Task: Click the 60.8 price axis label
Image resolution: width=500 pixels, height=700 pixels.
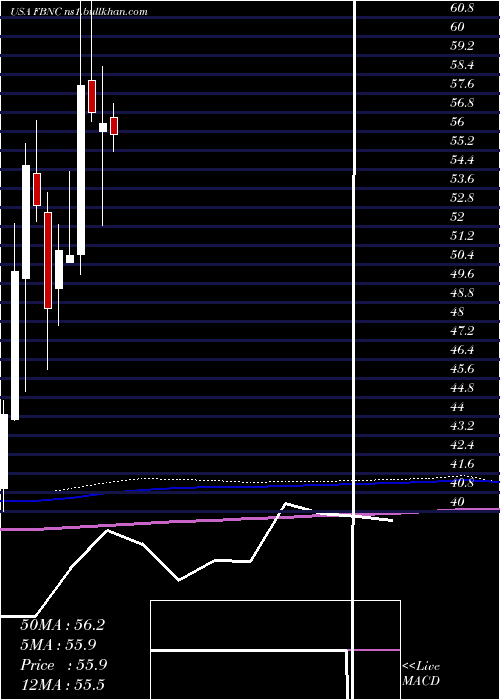Action: (x=463, y=8)
